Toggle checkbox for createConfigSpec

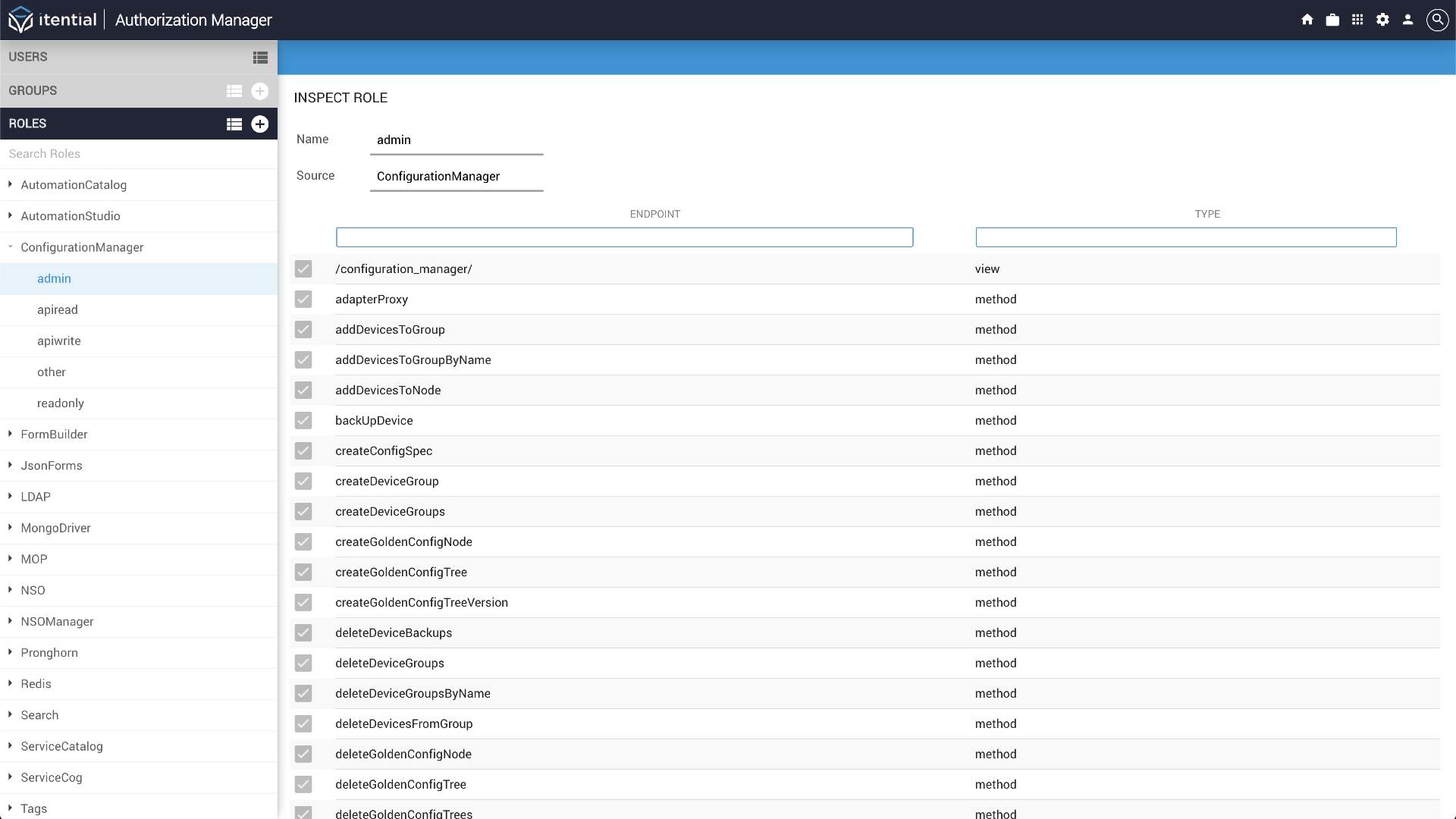point(303,451)
